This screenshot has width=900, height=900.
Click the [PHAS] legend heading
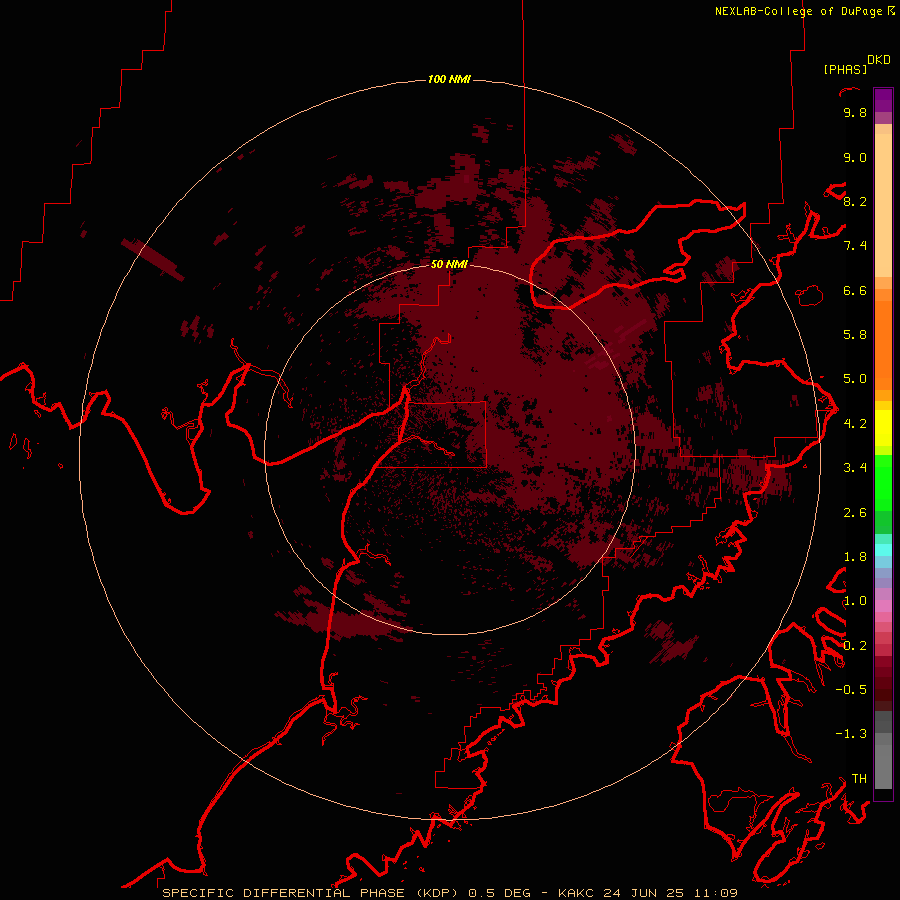(845, 69)
